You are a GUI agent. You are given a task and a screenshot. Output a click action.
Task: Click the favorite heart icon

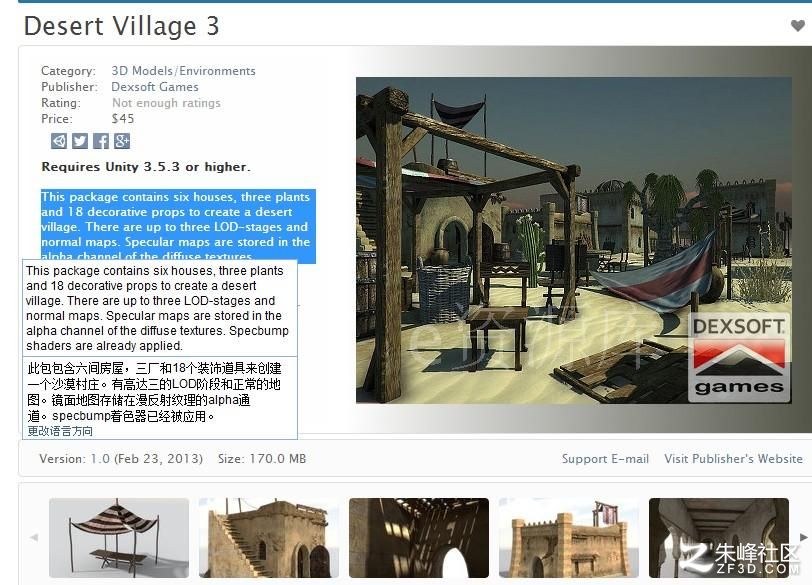(x=798, y=25)
